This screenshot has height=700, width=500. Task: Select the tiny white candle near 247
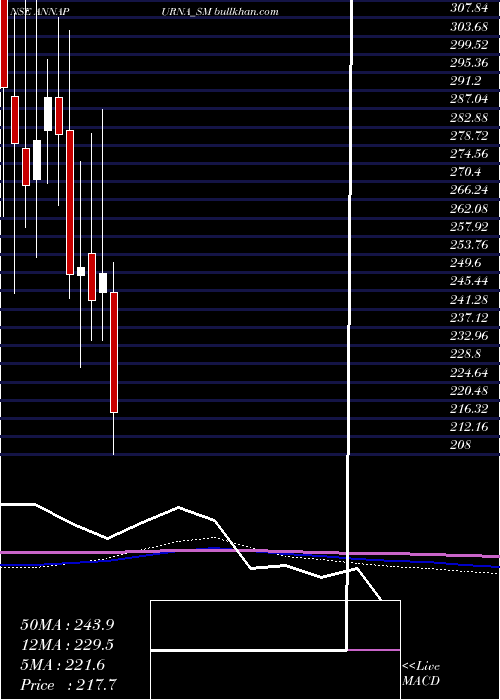click(x=81, y=271)
